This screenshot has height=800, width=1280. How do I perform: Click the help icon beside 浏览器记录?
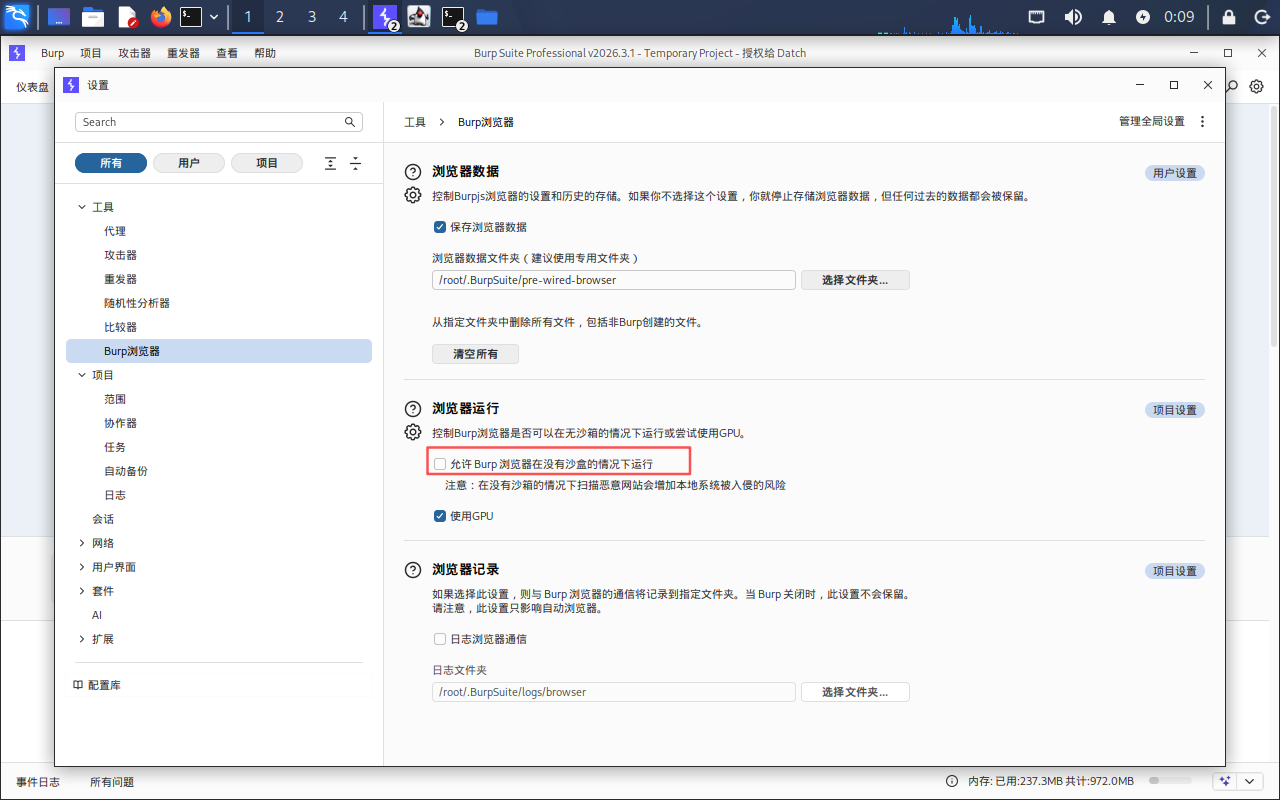point(413,570)
